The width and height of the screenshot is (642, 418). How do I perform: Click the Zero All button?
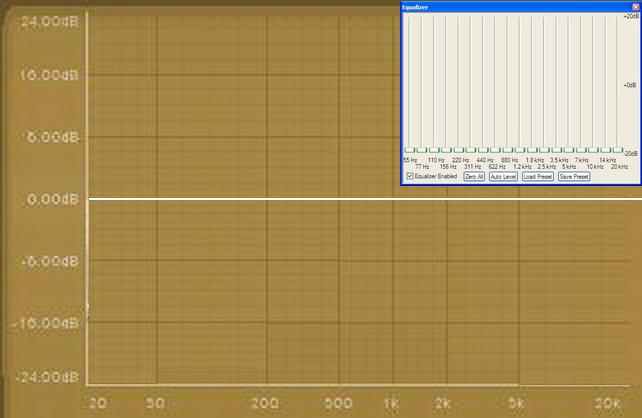coord(474,176)
